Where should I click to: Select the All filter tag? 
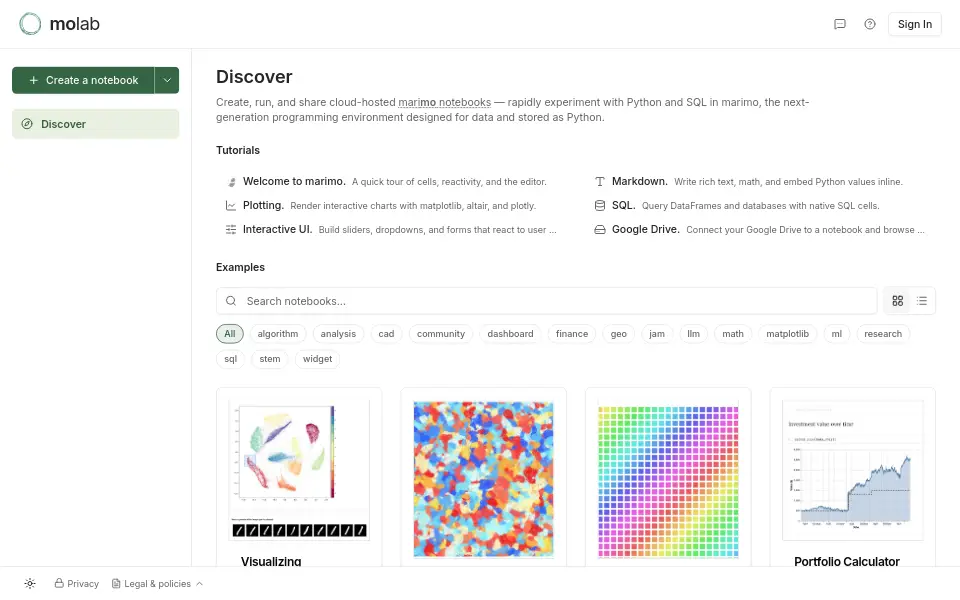click(x=230, y=334)
